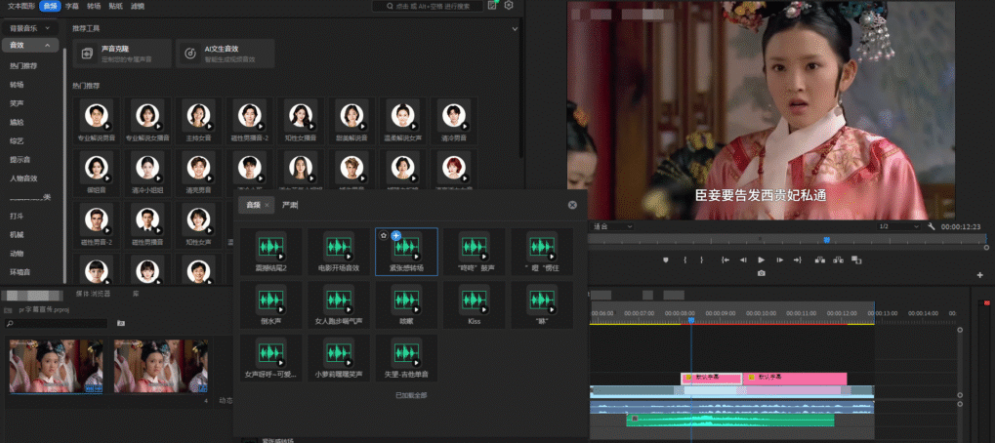The height and width of the screenshot is (443, 995).
Task: Click the play button in the program monitor
Action: click(x=761, y=260)
